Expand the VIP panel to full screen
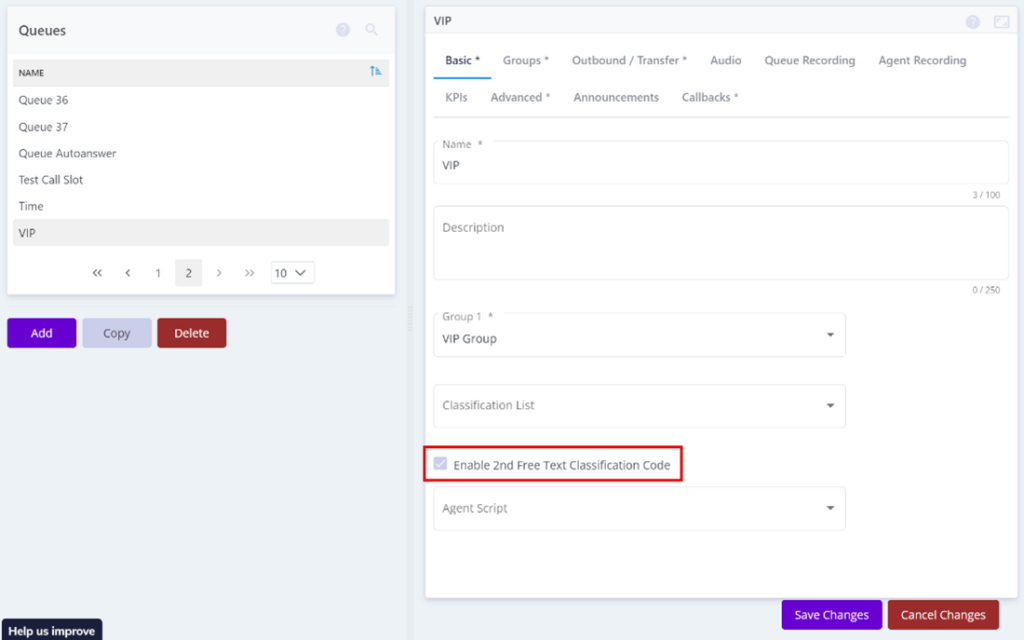 (999, 21)
